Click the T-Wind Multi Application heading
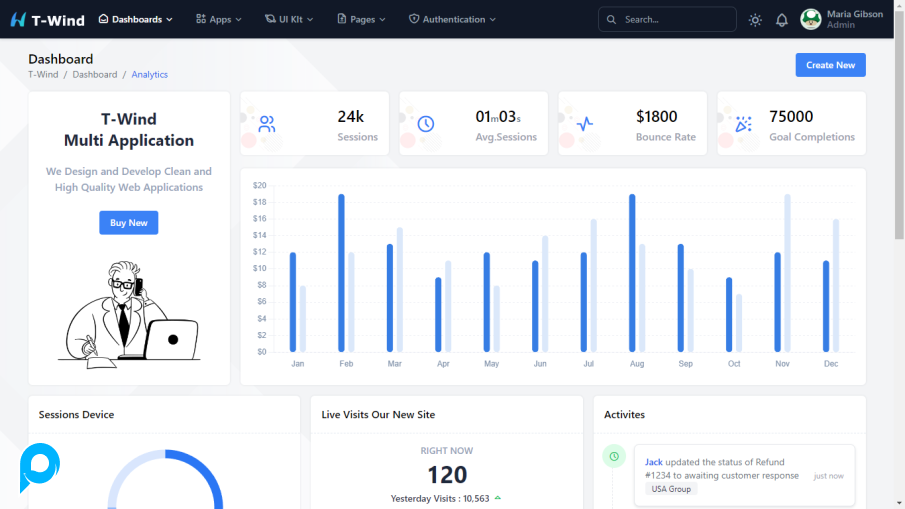 (129, 129)
